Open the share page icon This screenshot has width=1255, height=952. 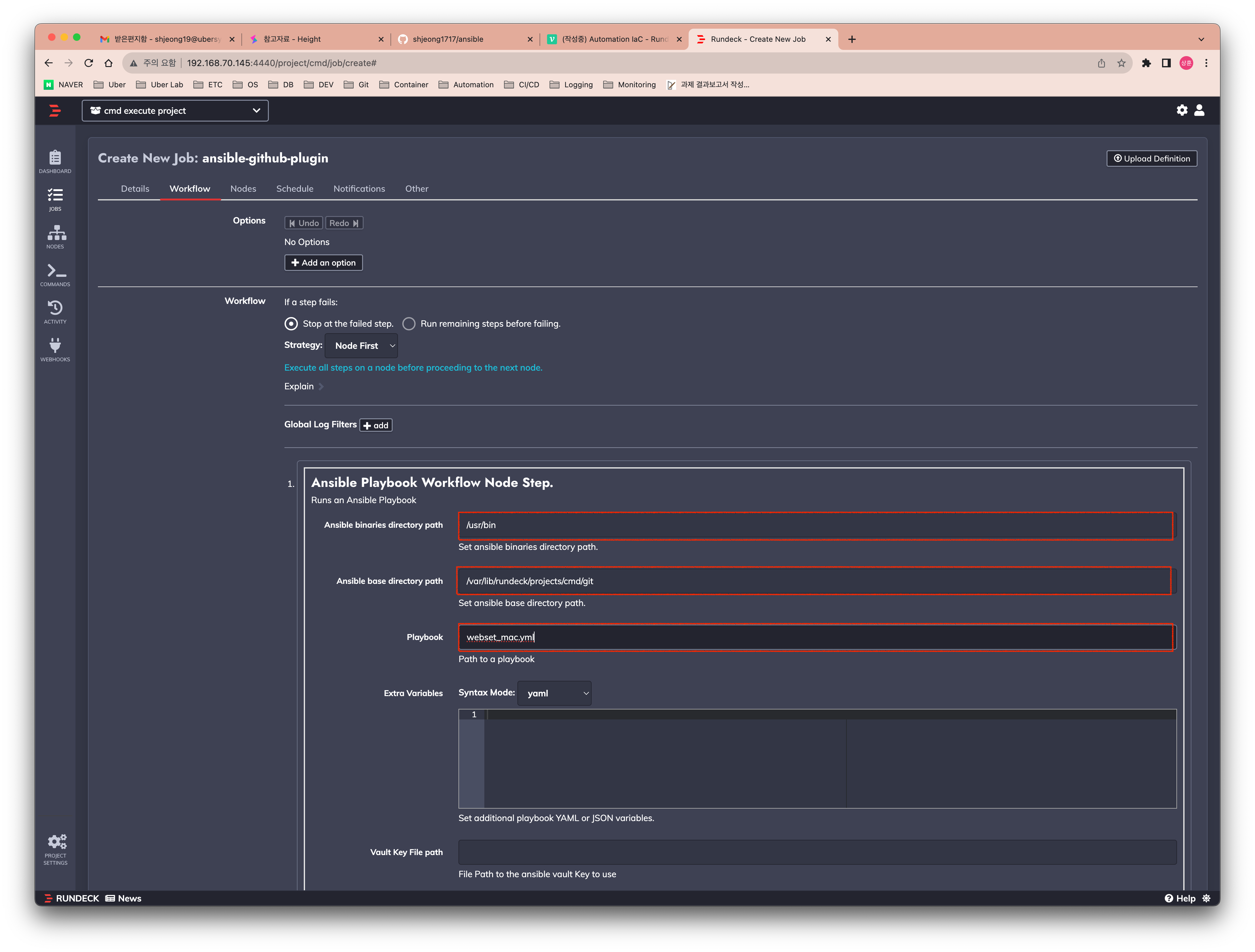pos(1101,63)
